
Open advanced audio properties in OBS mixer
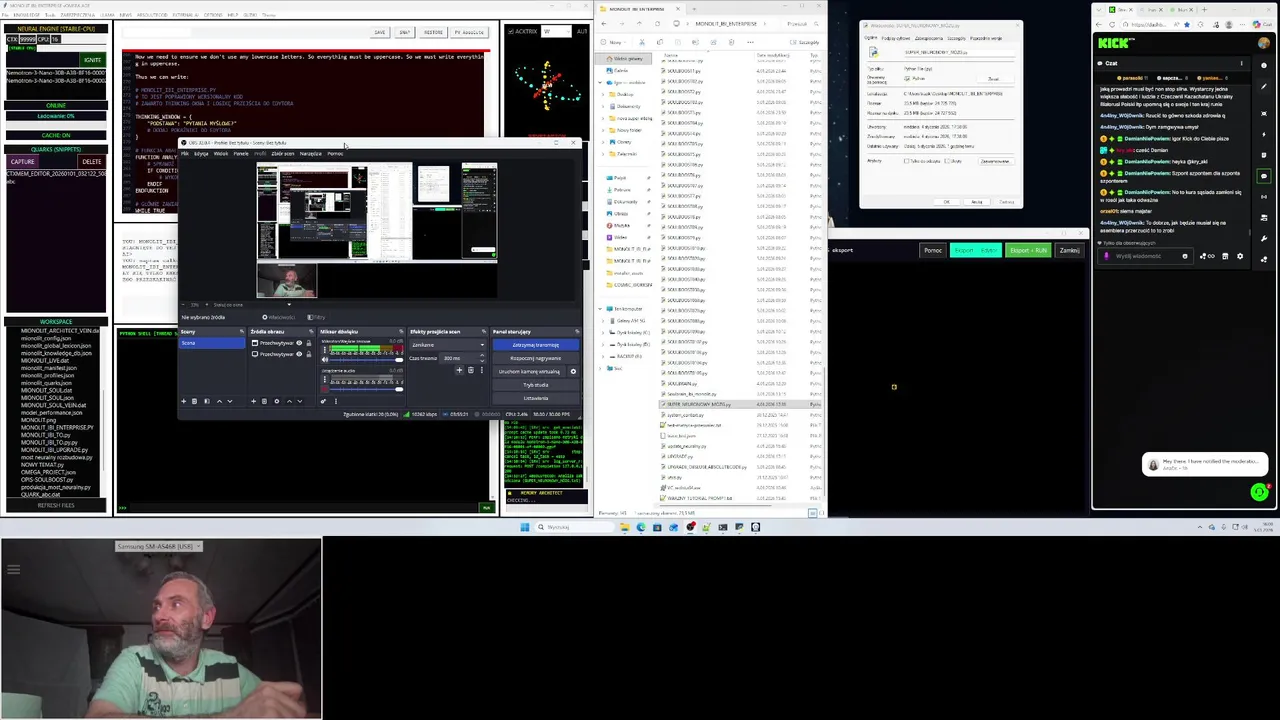pyautogui.click(x=323, y=401)
